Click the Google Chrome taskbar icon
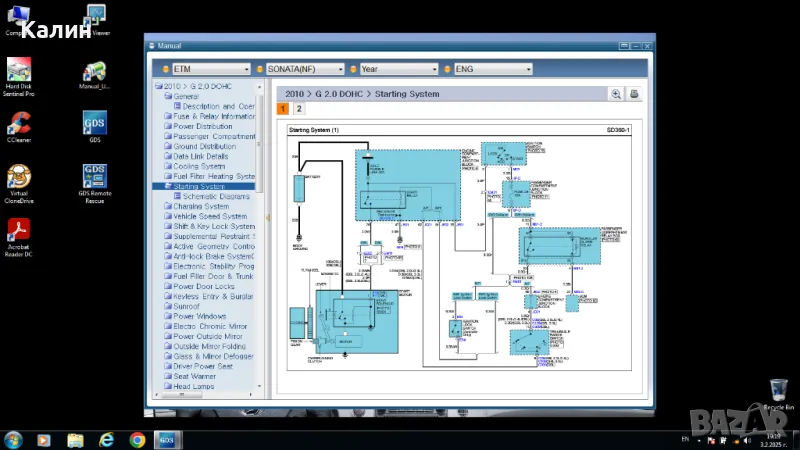Screen dimensions: 800x450 point(137,439)
